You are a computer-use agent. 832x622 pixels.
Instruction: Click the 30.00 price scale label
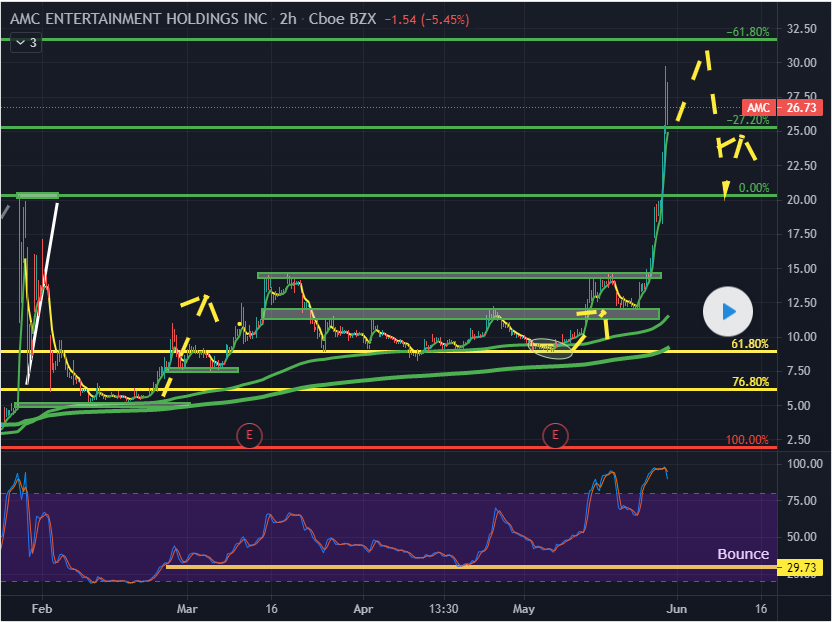click(801, 63)
